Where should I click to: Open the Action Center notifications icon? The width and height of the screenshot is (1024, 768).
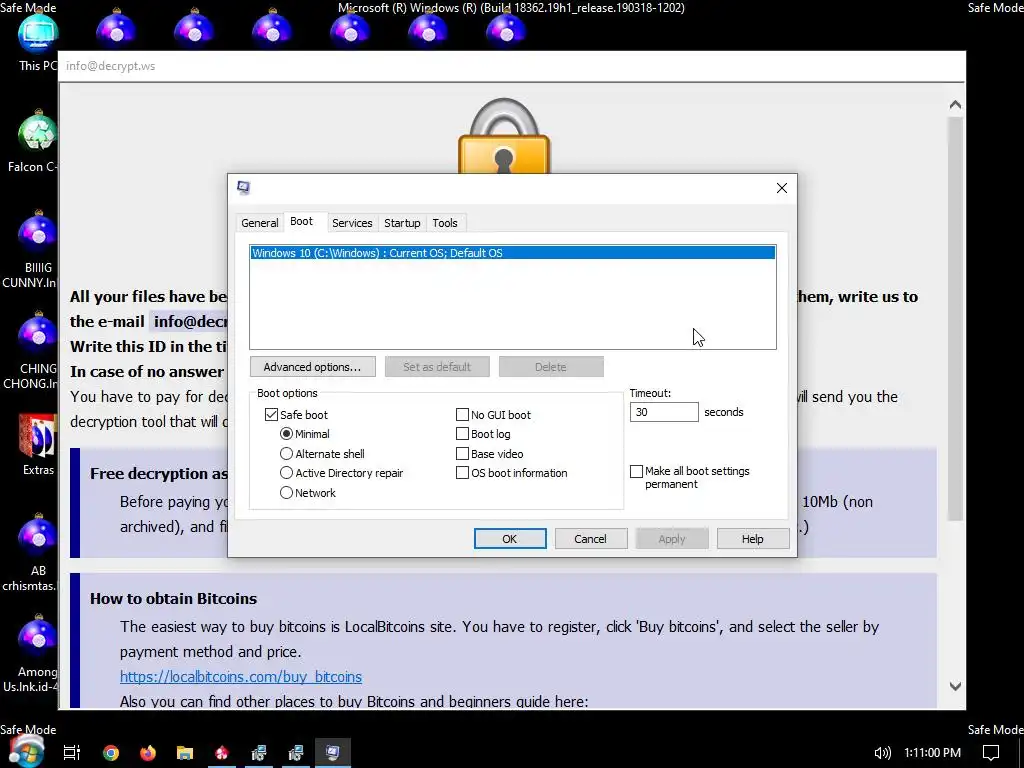tap(991, 753)
